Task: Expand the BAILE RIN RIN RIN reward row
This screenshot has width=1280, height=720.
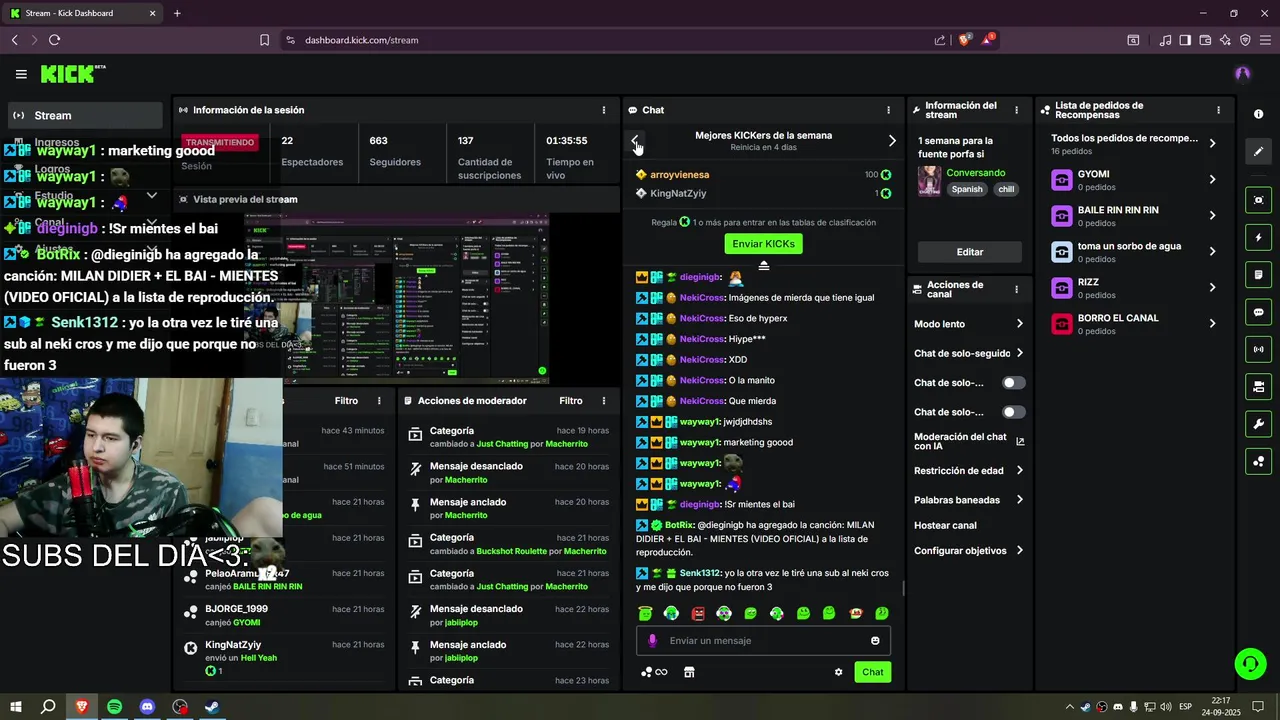Action: coord(1212,216)
